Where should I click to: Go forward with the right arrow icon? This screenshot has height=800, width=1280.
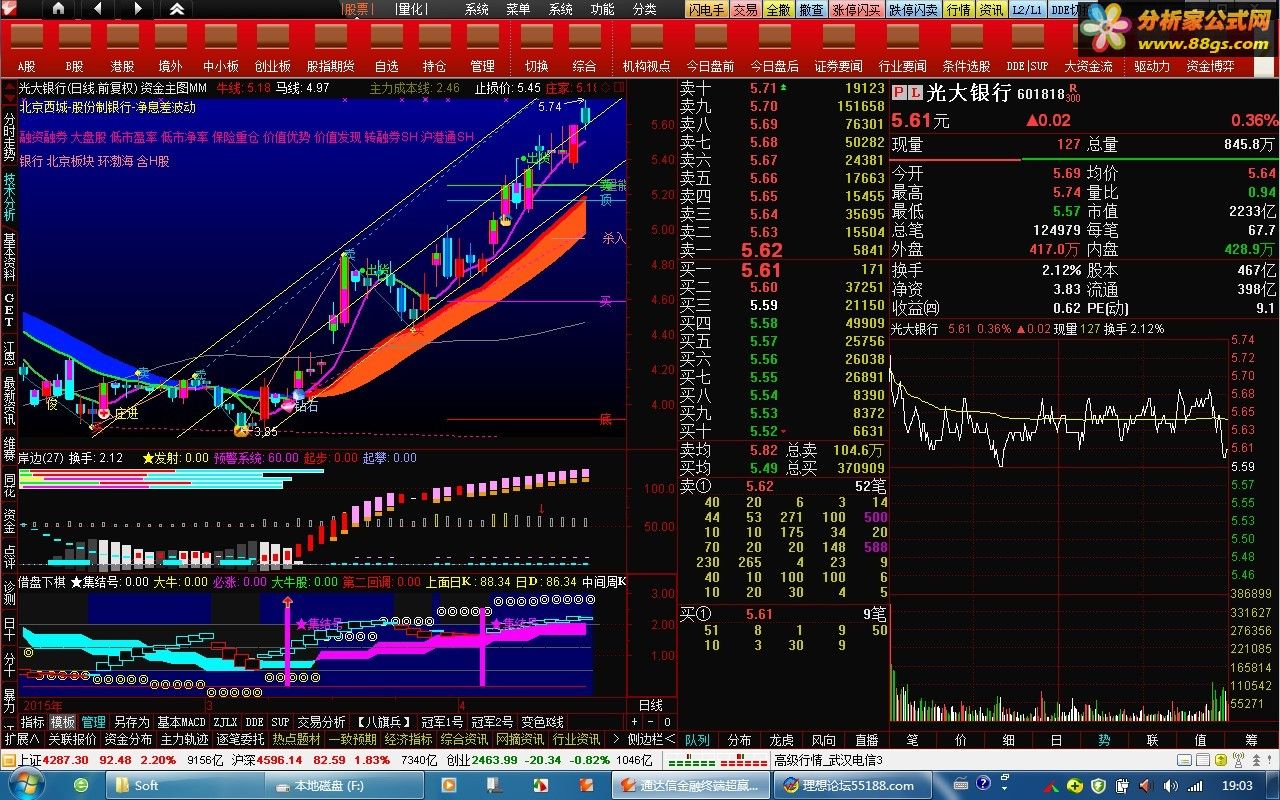[138, 9]
